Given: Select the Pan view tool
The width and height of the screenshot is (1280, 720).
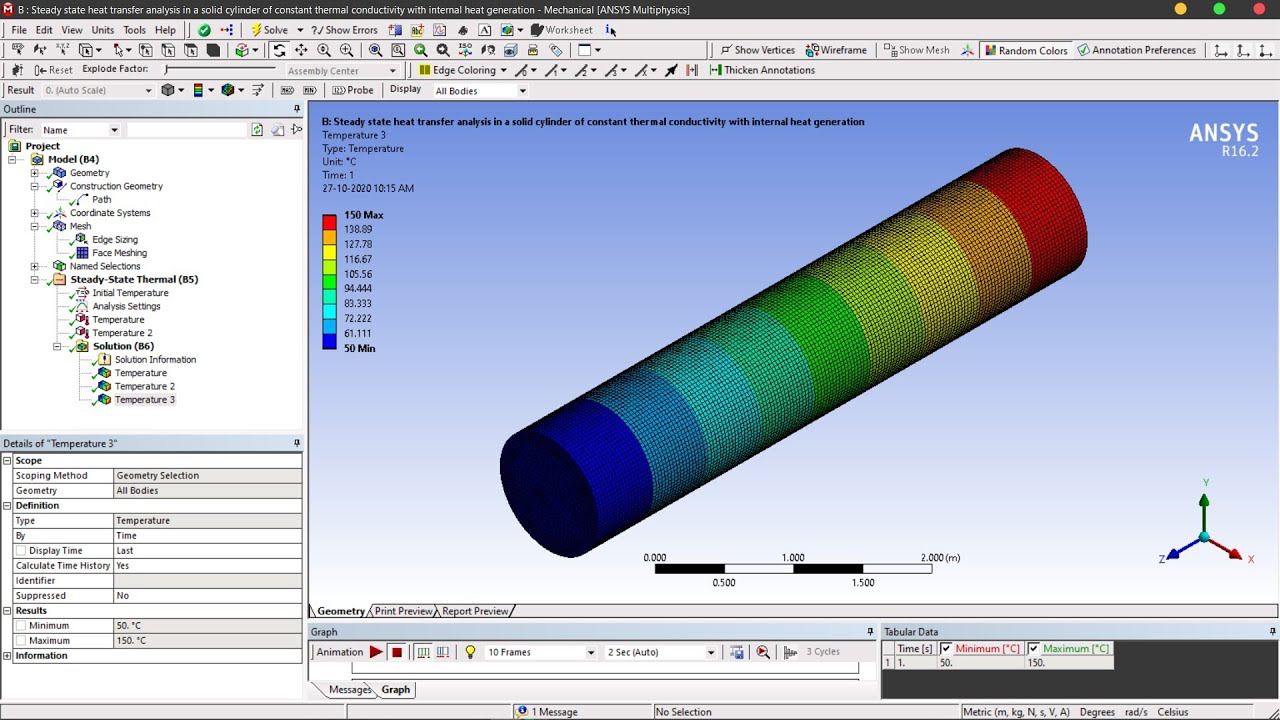Looking at the screenshot, I should [x=301, y=50].
